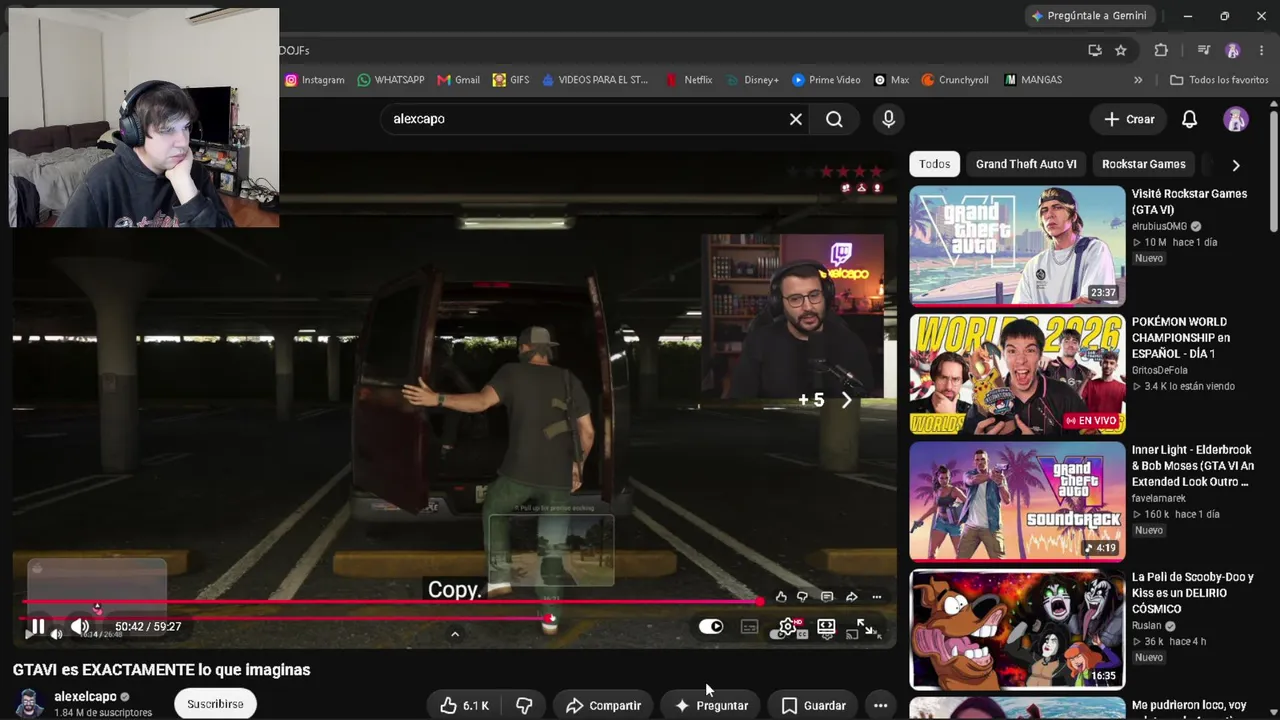Viewport: 1280px width, 720px height.
Task: Select the Todos filter chip
Action: coord(935,164)
